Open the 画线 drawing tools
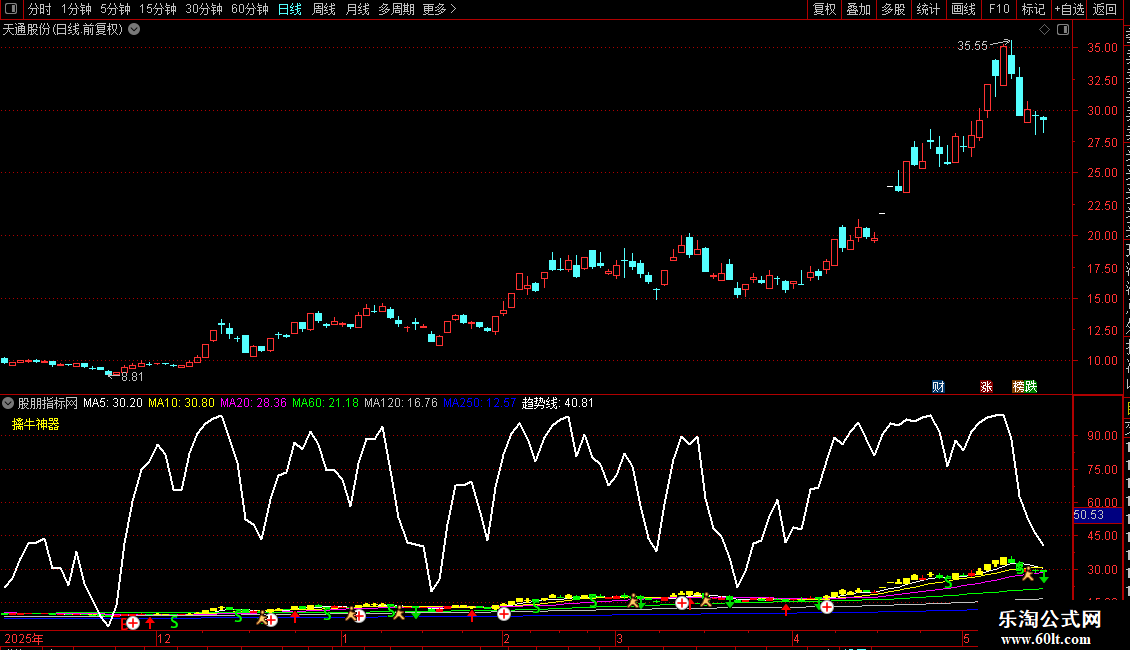Screen dimensions: 1130x650 point(963,9)
